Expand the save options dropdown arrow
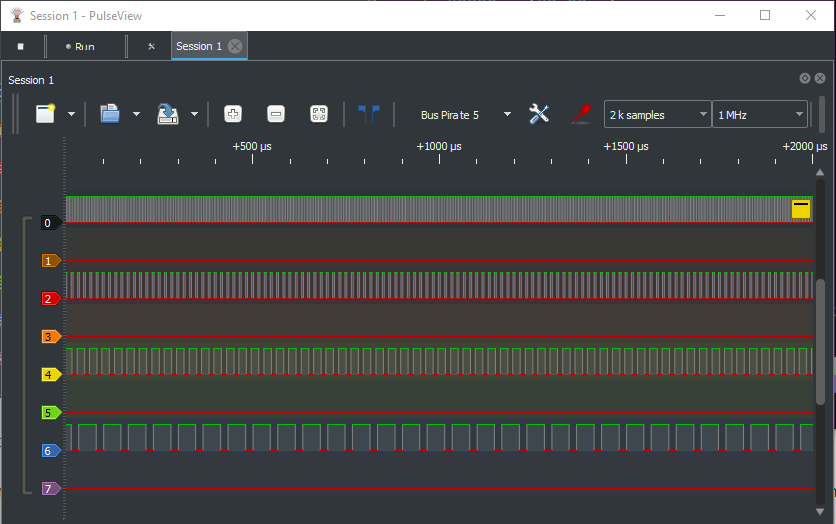The height and width of the screenshot is (524, 836). pyautogui.click(x=195, y=114)
